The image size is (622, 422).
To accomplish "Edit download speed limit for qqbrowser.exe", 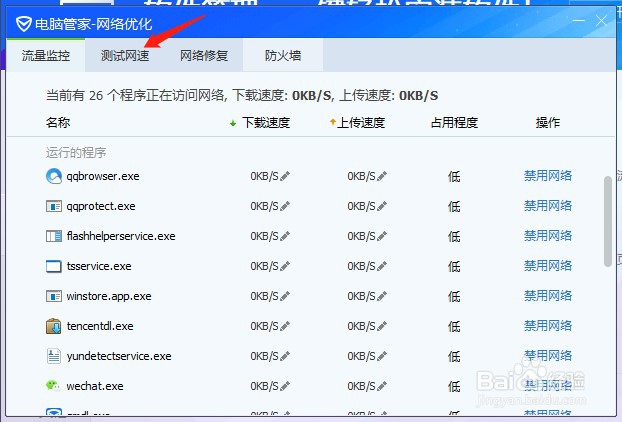I will pos(285,176).
